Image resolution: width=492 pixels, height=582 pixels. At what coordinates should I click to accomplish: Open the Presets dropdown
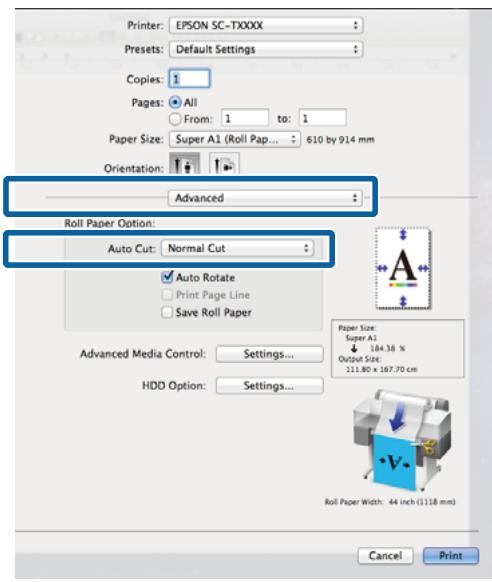coord(266,49)
